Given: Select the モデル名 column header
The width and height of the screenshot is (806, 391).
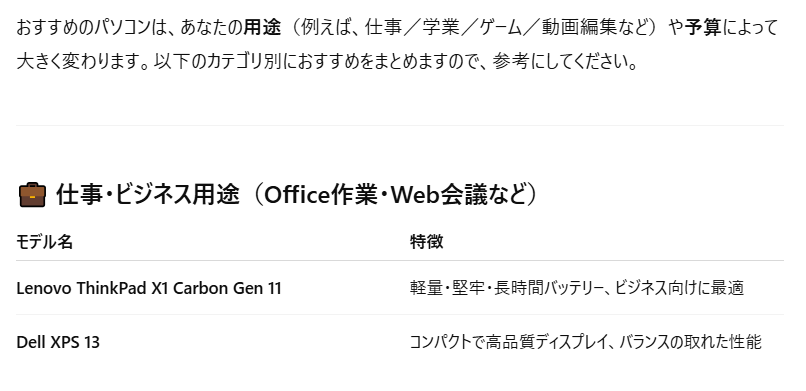Looking at the screenshot, I should point(44,241).
